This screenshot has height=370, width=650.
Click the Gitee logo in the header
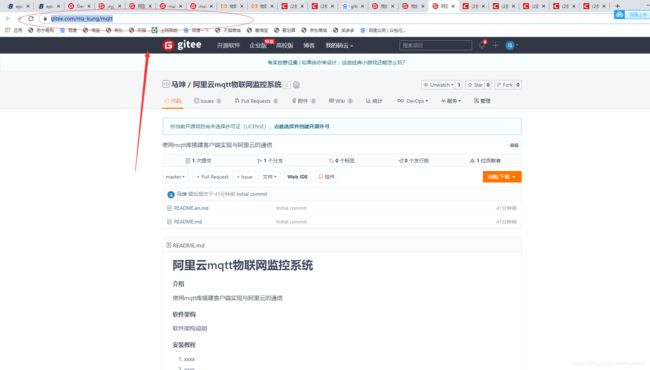pos(182,45)
